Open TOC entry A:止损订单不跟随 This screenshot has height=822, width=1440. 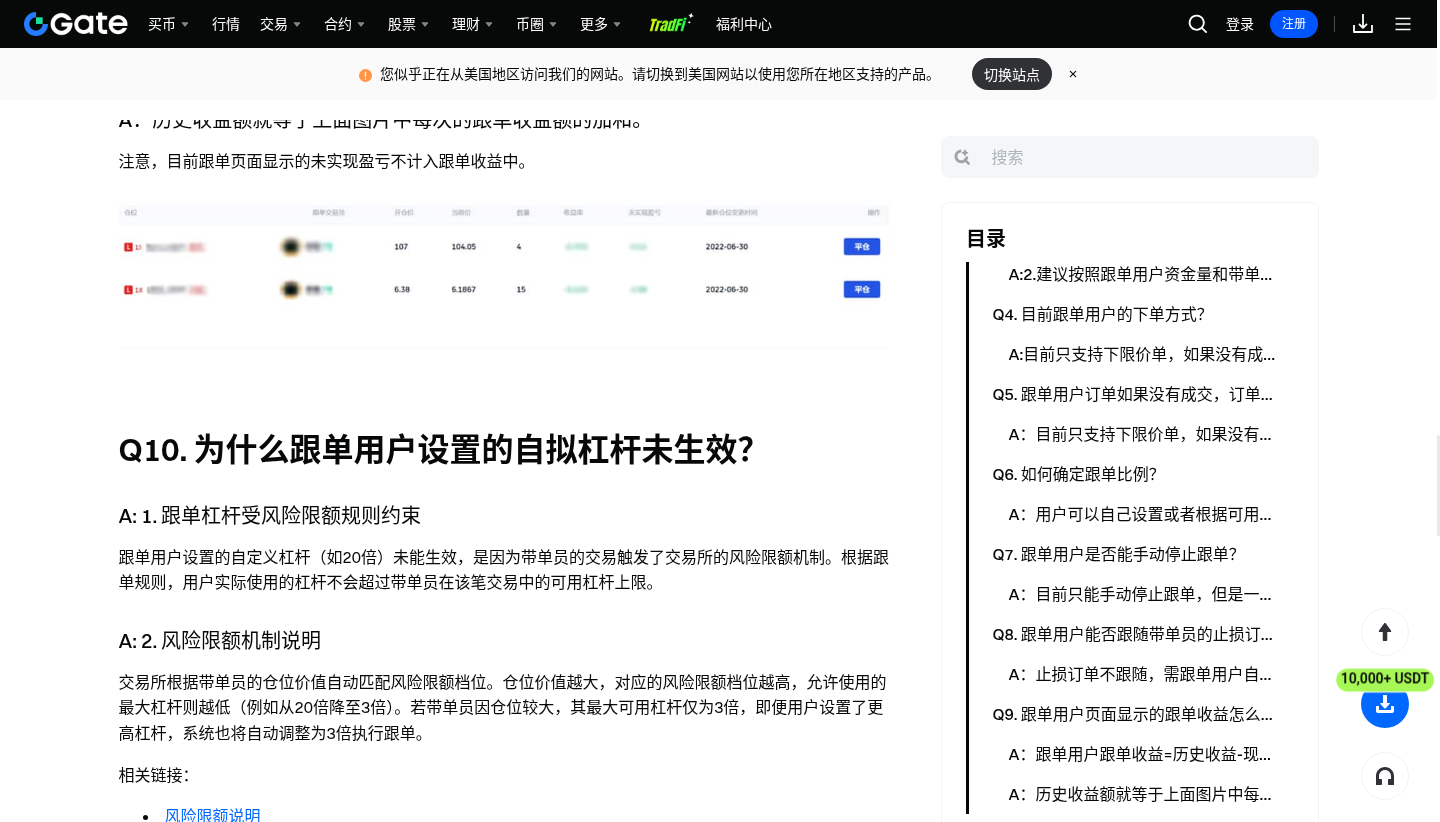tap(1140, 674)
